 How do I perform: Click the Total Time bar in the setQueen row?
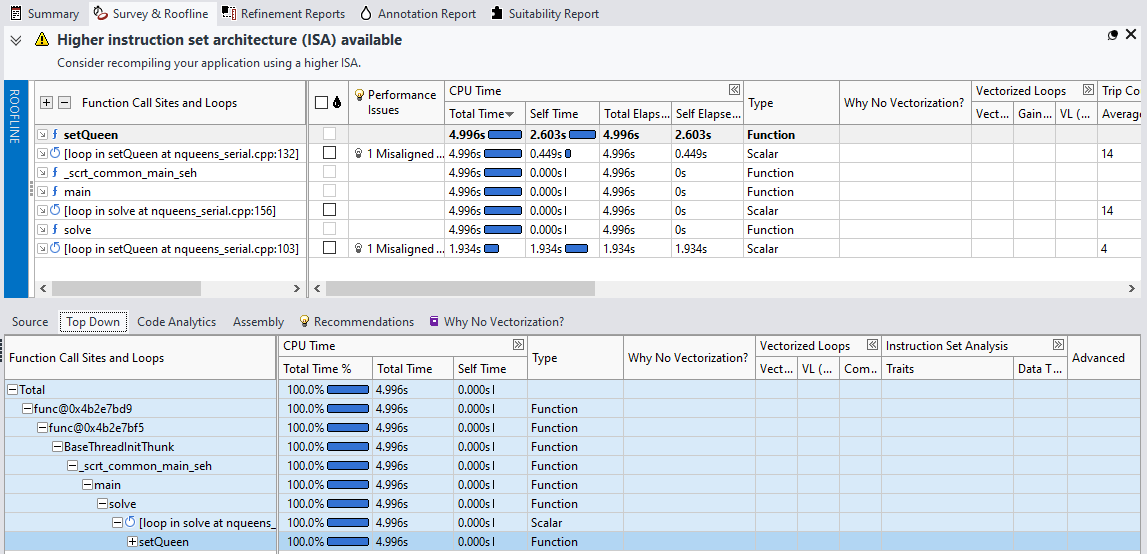(503, 135)
